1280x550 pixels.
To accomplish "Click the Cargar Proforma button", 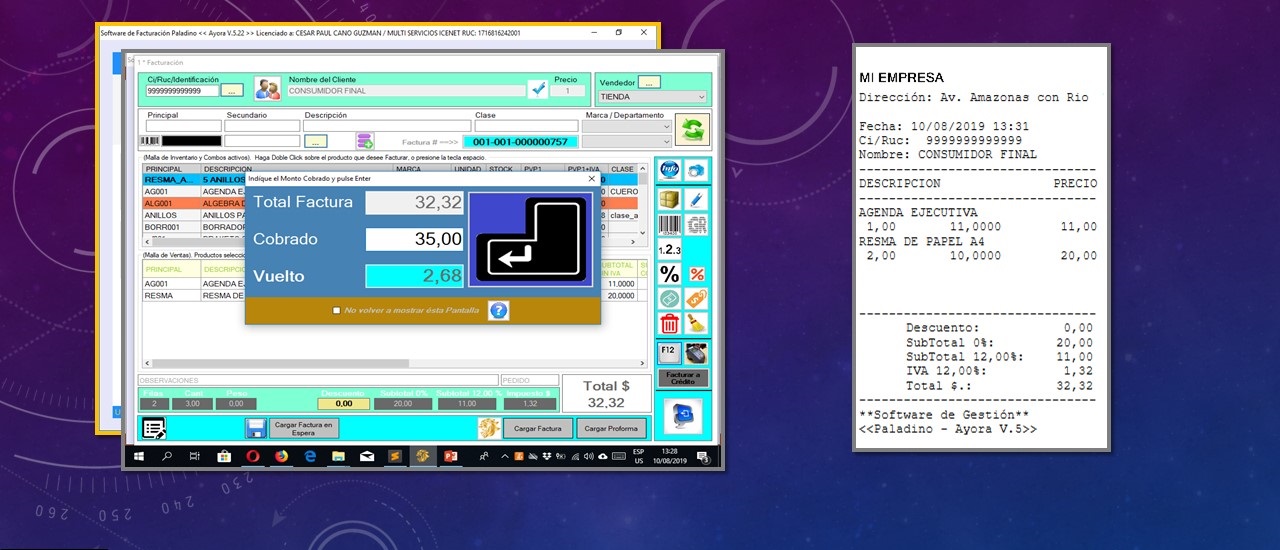I will [610, 429].
